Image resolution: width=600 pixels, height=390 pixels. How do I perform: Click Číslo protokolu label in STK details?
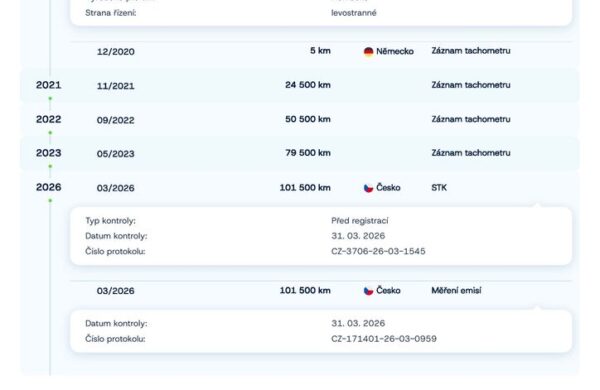[x=115, y=251]
